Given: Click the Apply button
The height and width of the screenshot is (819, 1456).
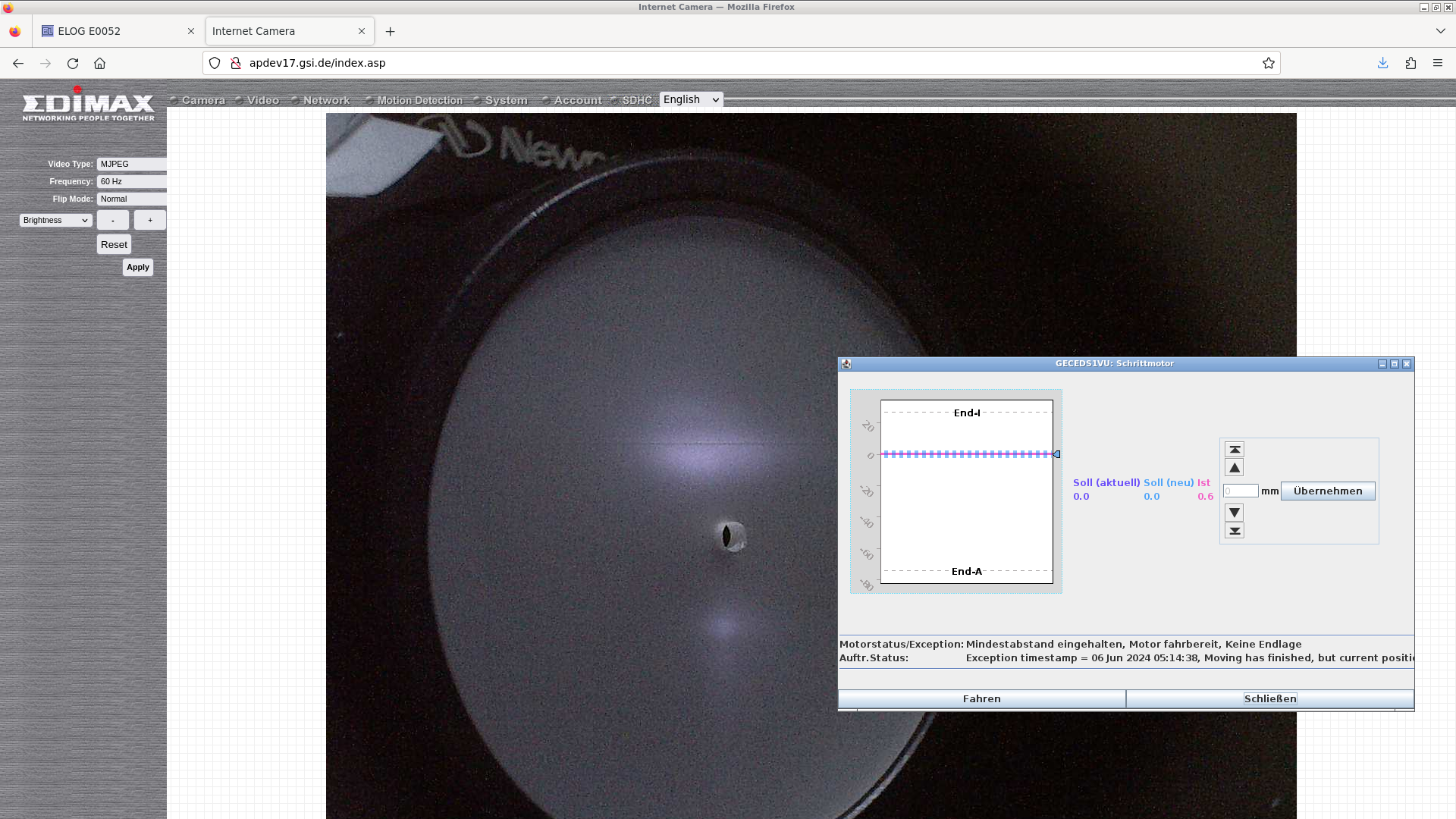Looking at the screenshot, I should [x=138, y=267].
